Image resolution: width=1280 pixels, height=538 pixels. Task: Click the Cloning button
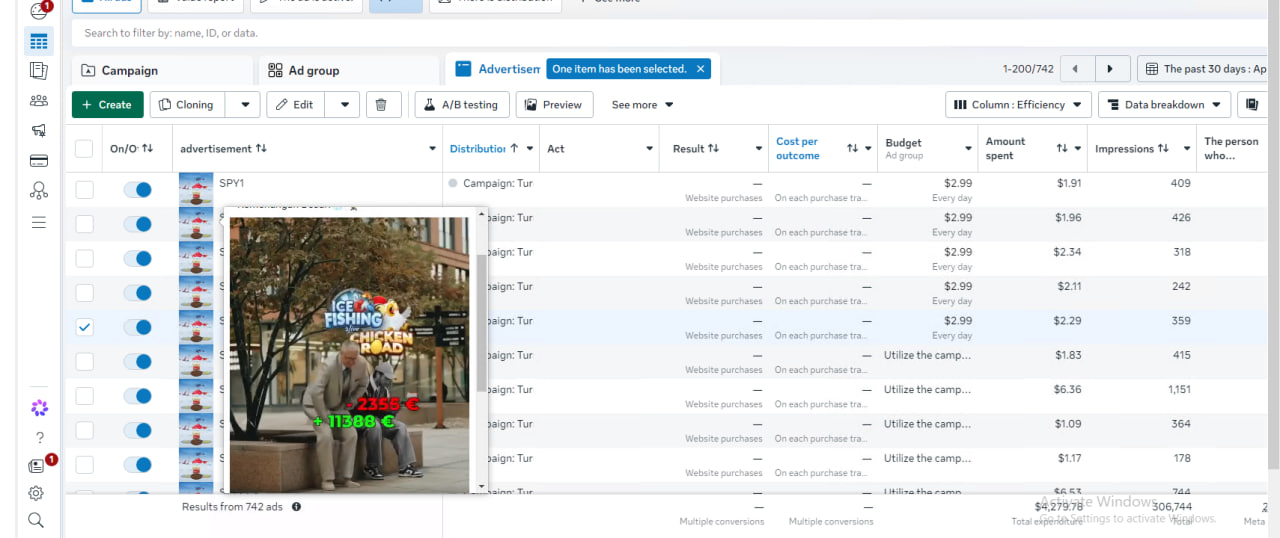click(187, 104)
